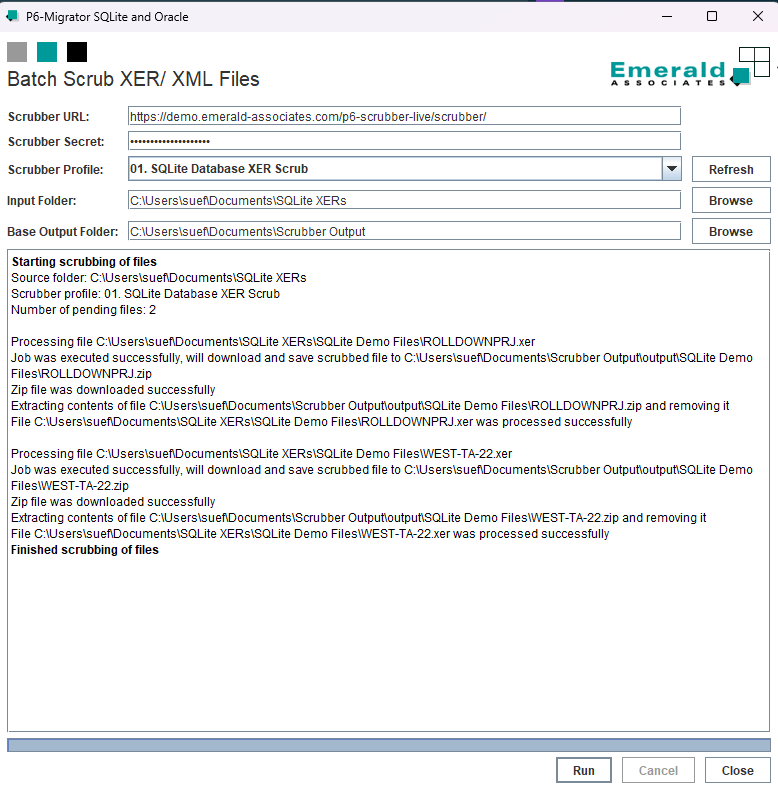The height and width of the screenshot is (791, 778).
Task: Click the 'Scrubber URL:' label
Action: click(x=48, y=117)
